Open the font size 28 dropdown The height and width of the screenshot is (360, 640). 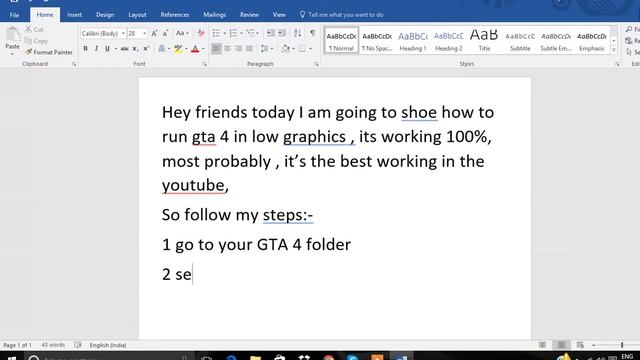pos(144,33)
